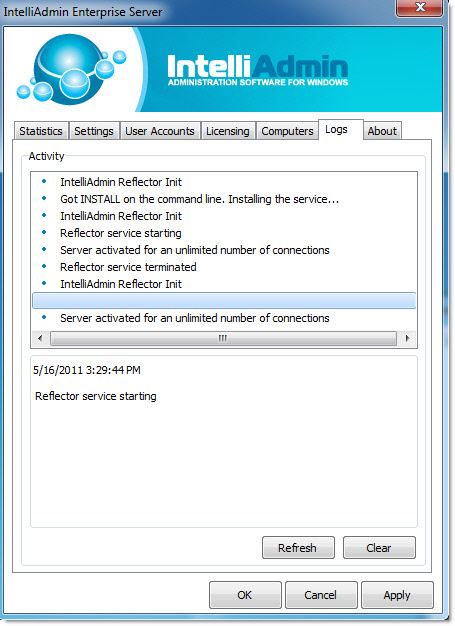Select the 'Reflector service terminated' log entry
Screen dimensions: 455x626
[224, 267]
